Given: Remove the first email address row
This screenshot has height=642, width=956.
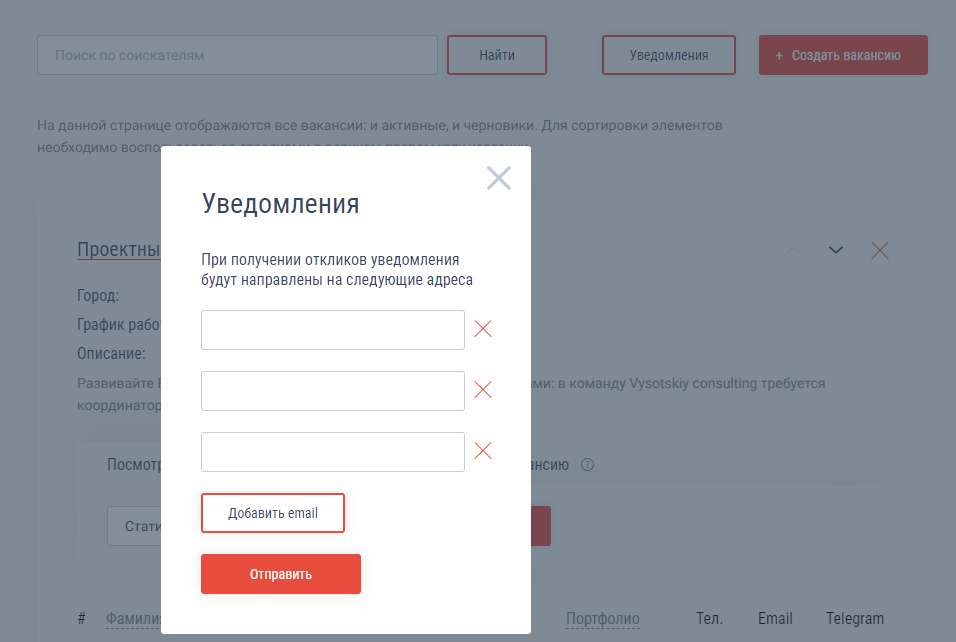Looking at the screenshot, I should [483, 329].
